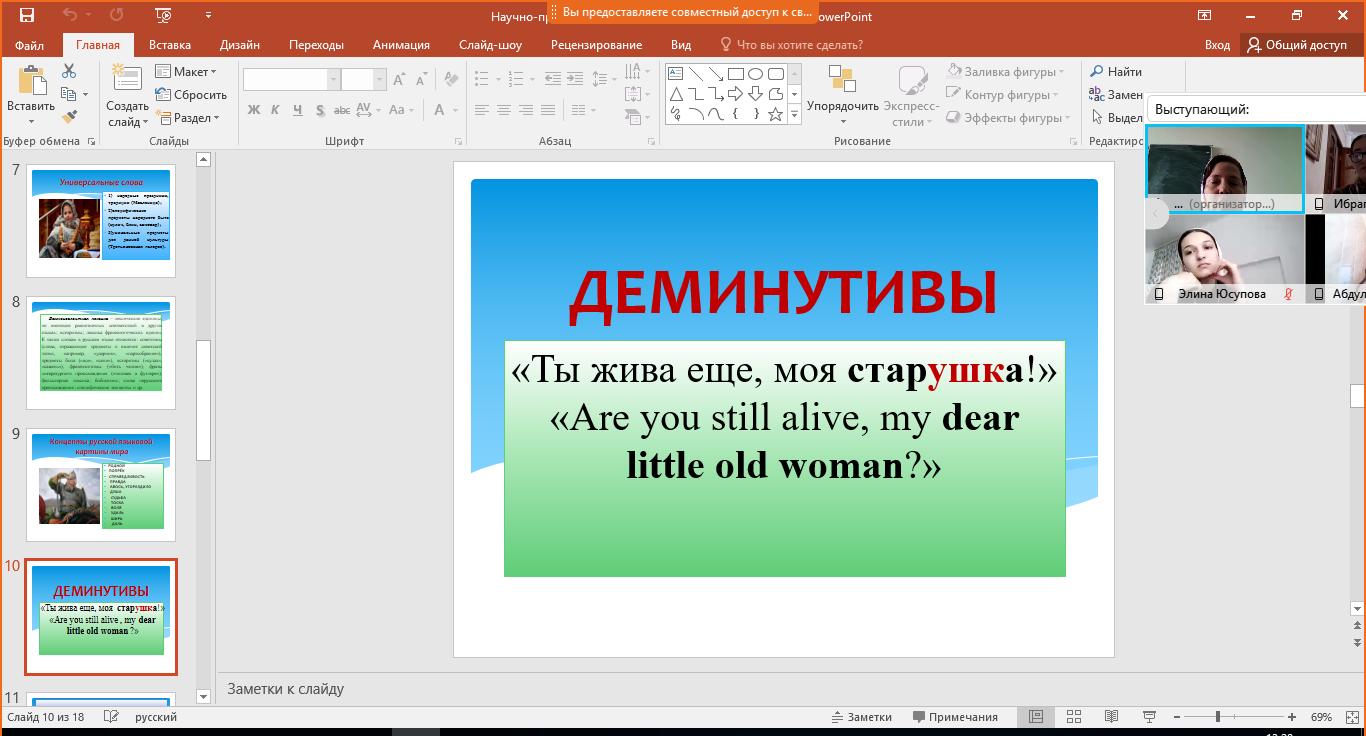Click the Undo arrow in the quick access toolbar
This screenshot has height=736, width=1366.
70,15
